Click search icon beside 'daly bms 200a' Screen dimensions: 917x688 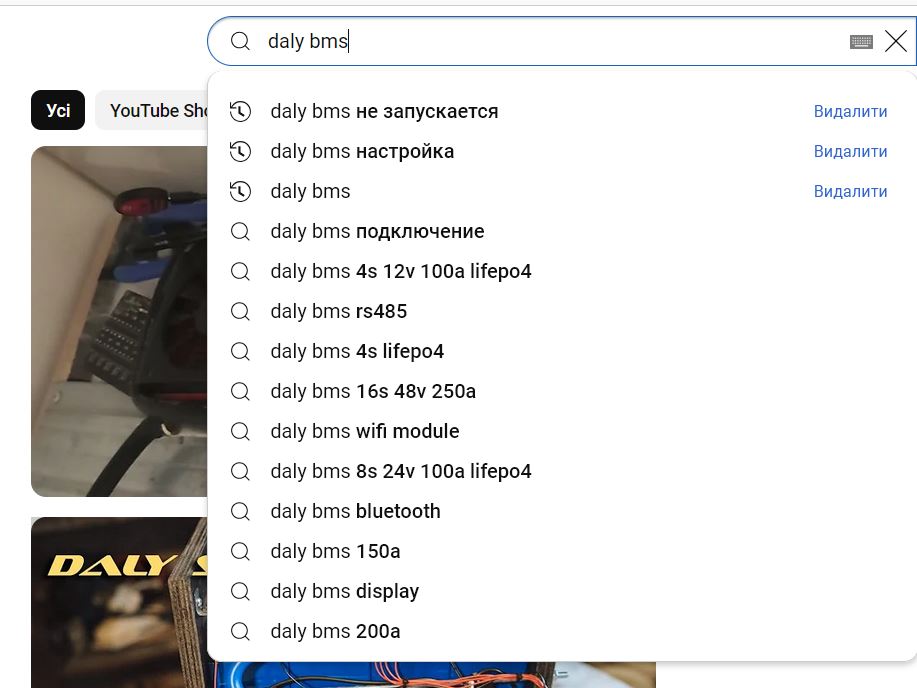(x=240, y=631)
